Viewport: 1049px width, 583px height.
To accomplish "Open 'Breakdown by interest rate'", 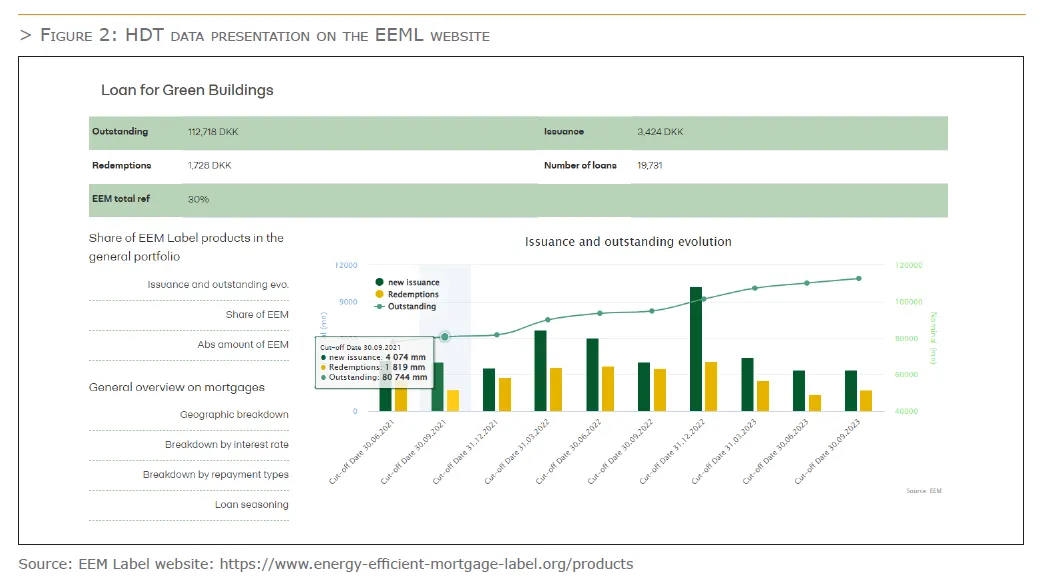I will 227,445.
